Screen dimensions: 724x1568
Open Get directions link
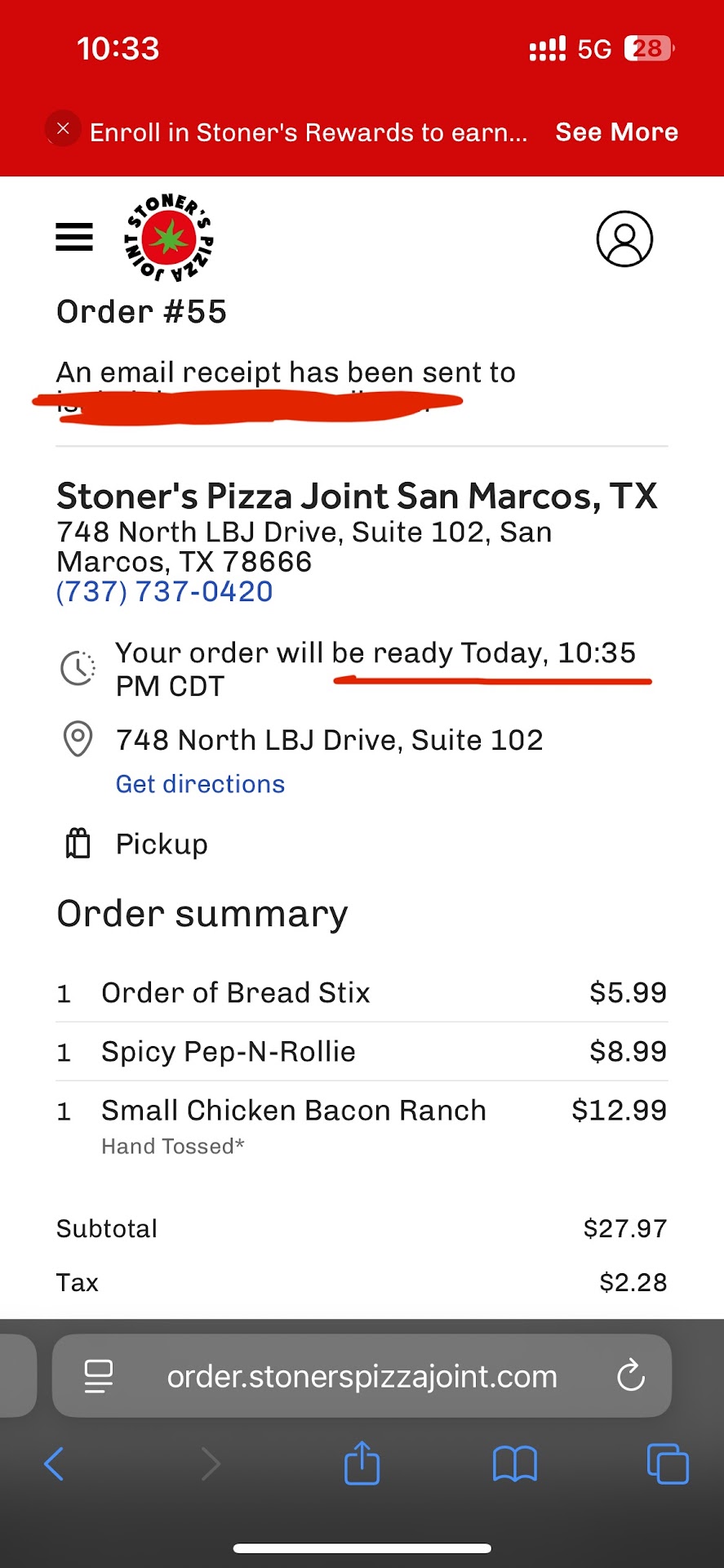pyautogui.click(x=200, y=784)
